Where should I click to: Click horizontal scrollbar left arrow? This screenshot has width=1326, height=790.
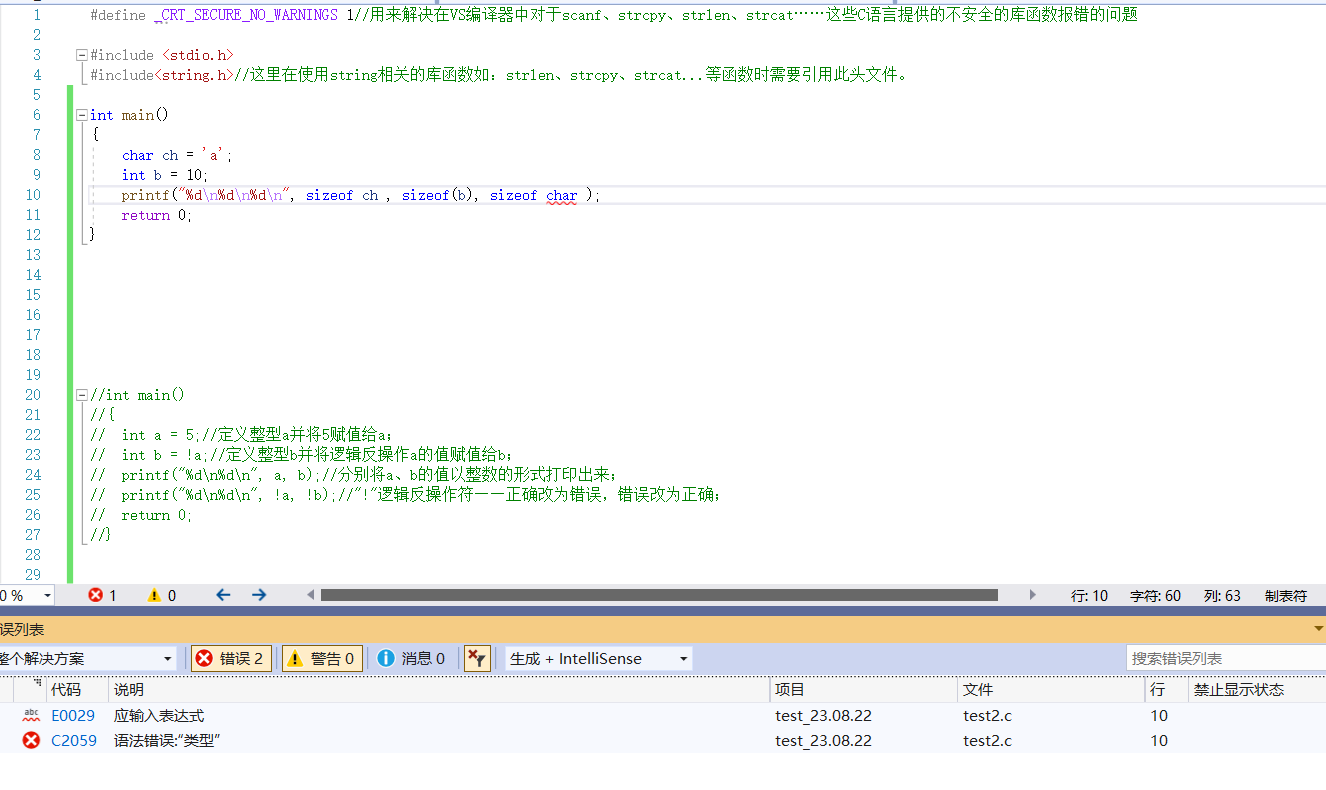point(311,595)
